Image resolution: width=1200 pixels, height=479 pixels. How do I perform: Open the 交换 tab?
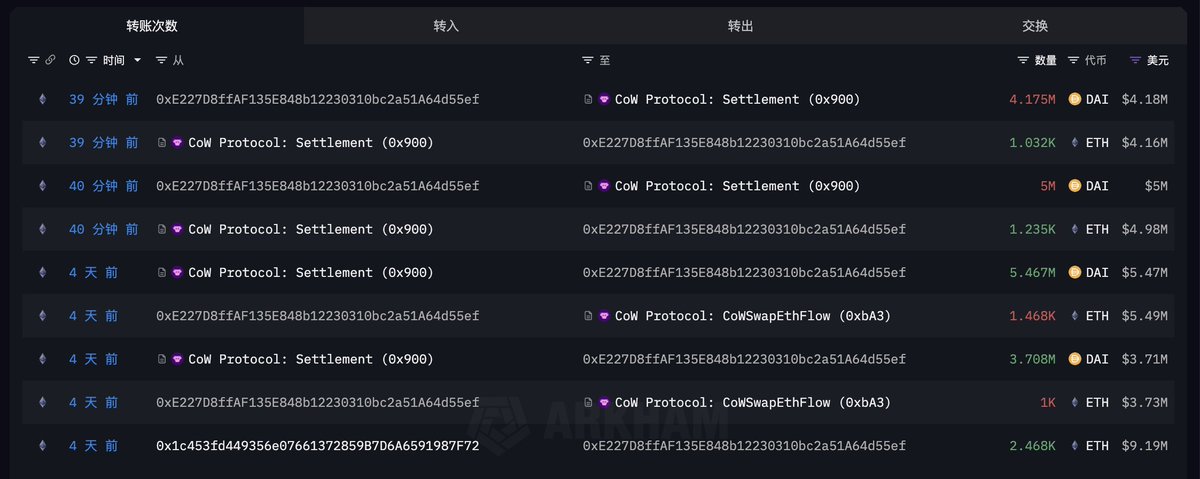click(1035, 25)
